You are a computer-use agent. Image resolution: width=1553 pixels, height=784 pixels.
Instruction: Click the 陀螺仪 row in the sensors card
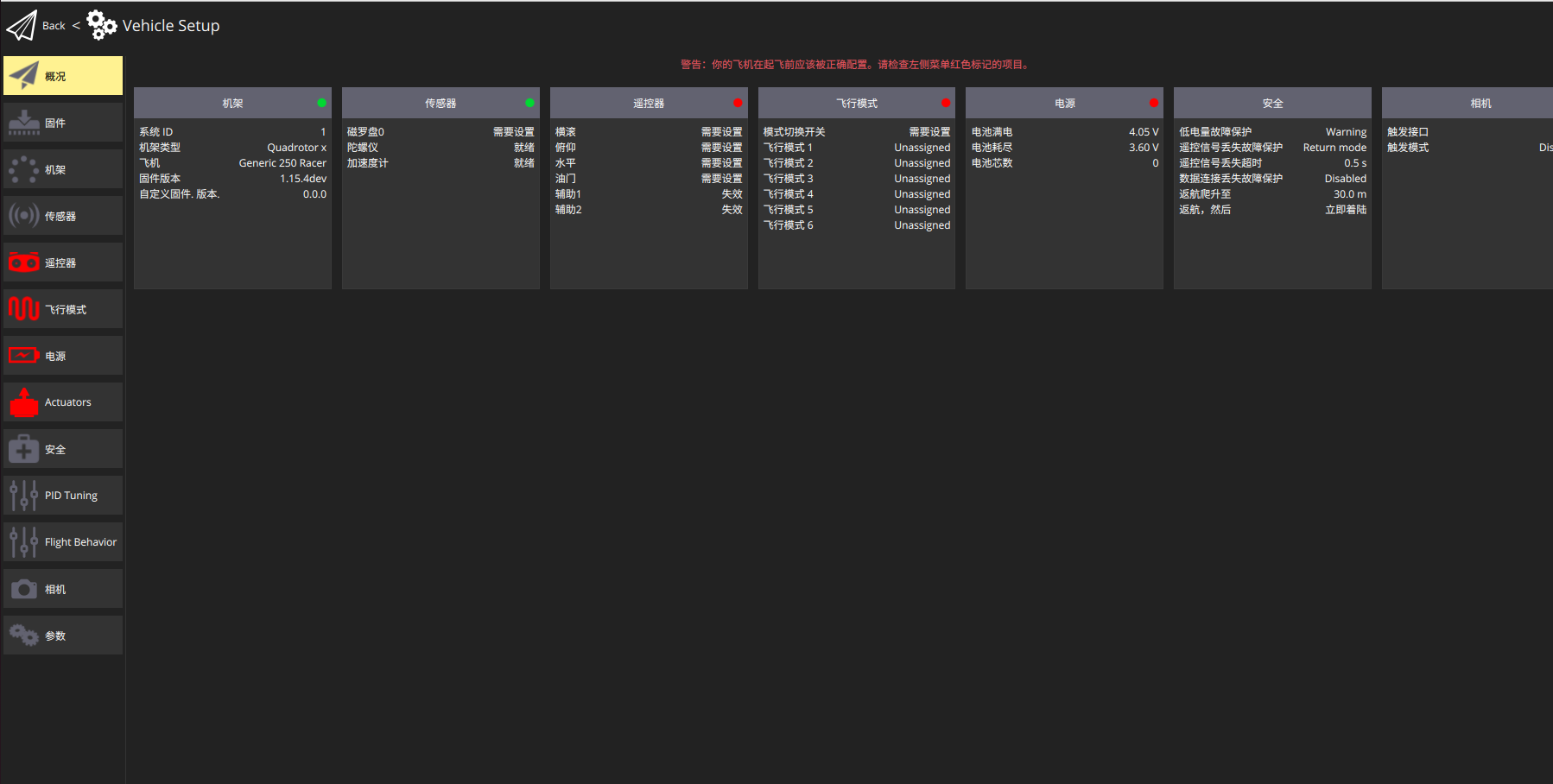click(x=441, y=148)
